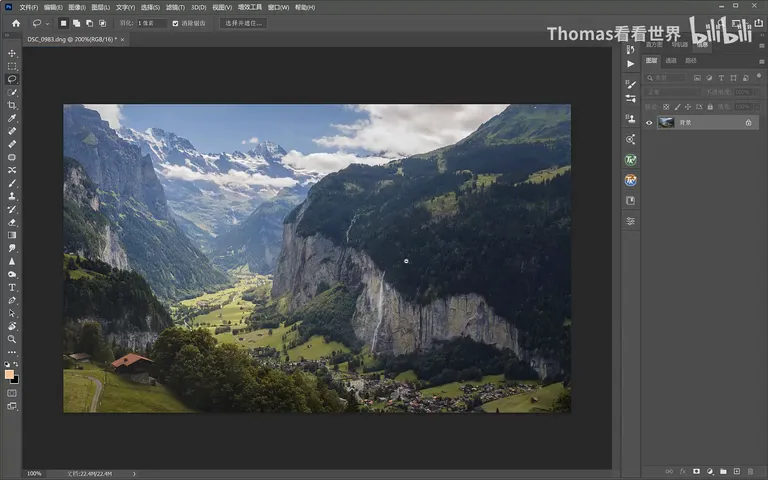This screenshot has height=480, width=768.
Task: Select the Clone Stamp tool in the toolbox
Action: tap(12, 196)
